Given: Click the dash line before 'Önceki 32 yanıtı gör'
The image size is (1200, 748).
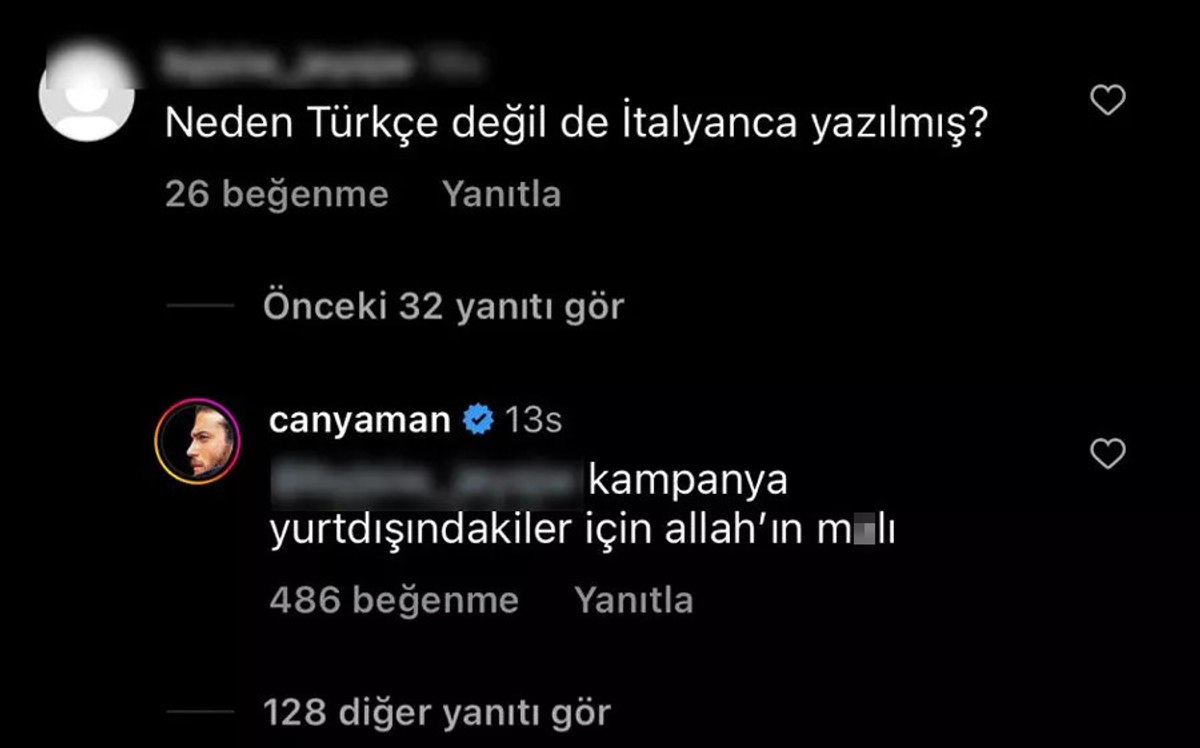Looking at the screenshot, I should pyautogui.click(x=199, y=307).
